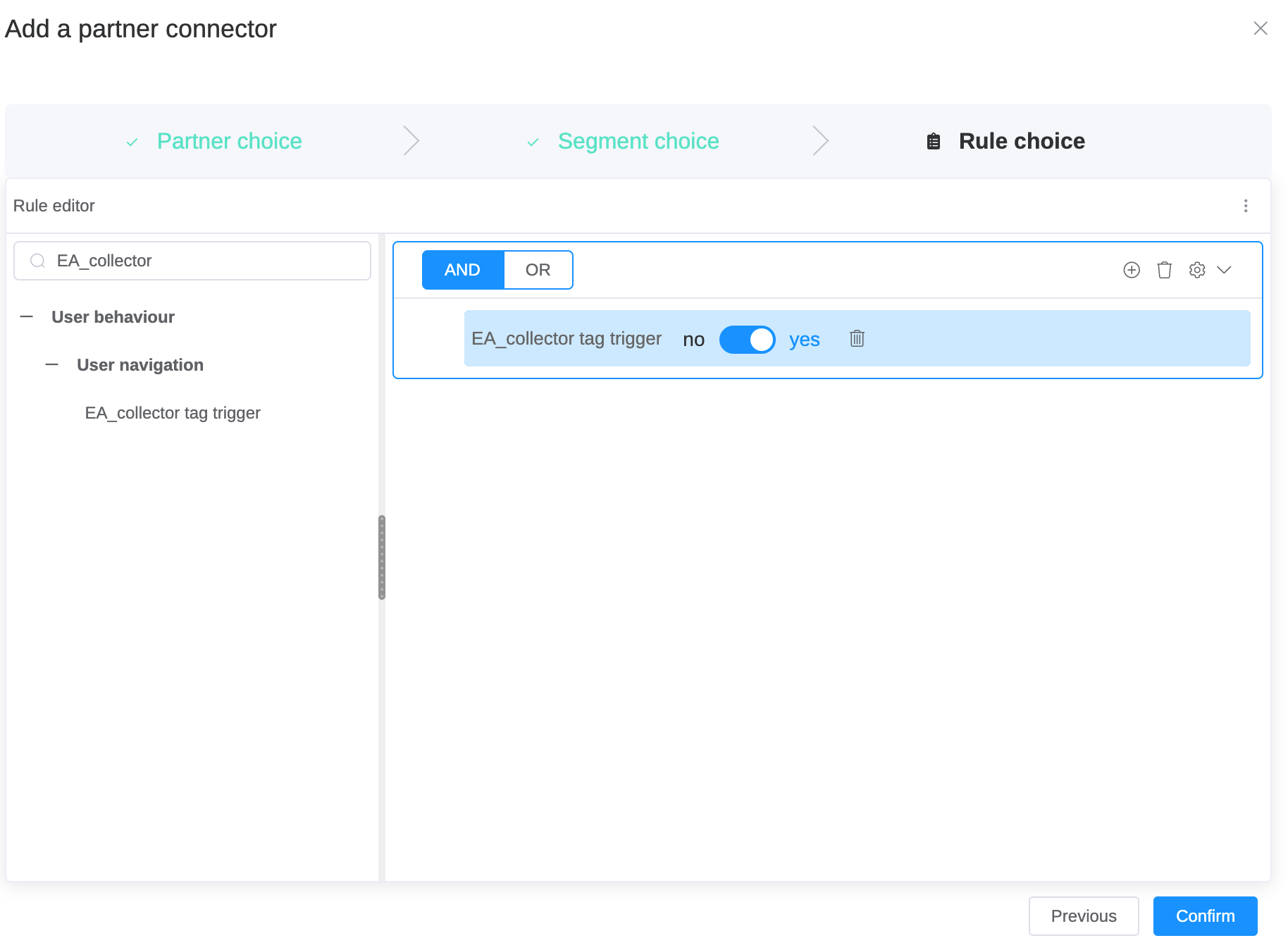Click the User behaviour label
The width and height of the screenshot is (1288, 950).
[x=113, y=317]
